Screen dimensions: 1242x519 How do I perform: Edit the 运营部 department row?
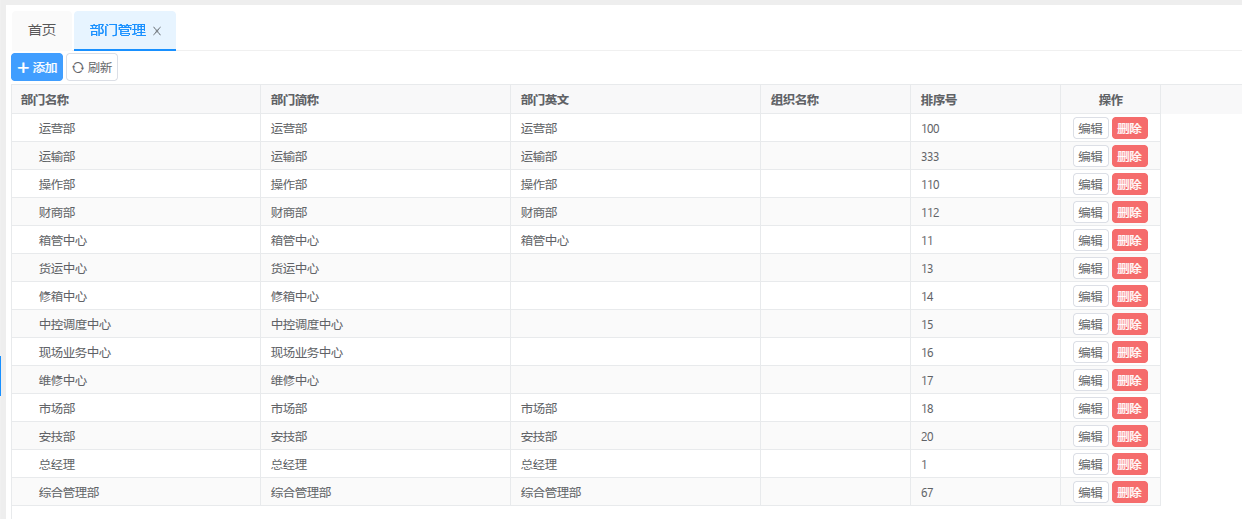1090,128
